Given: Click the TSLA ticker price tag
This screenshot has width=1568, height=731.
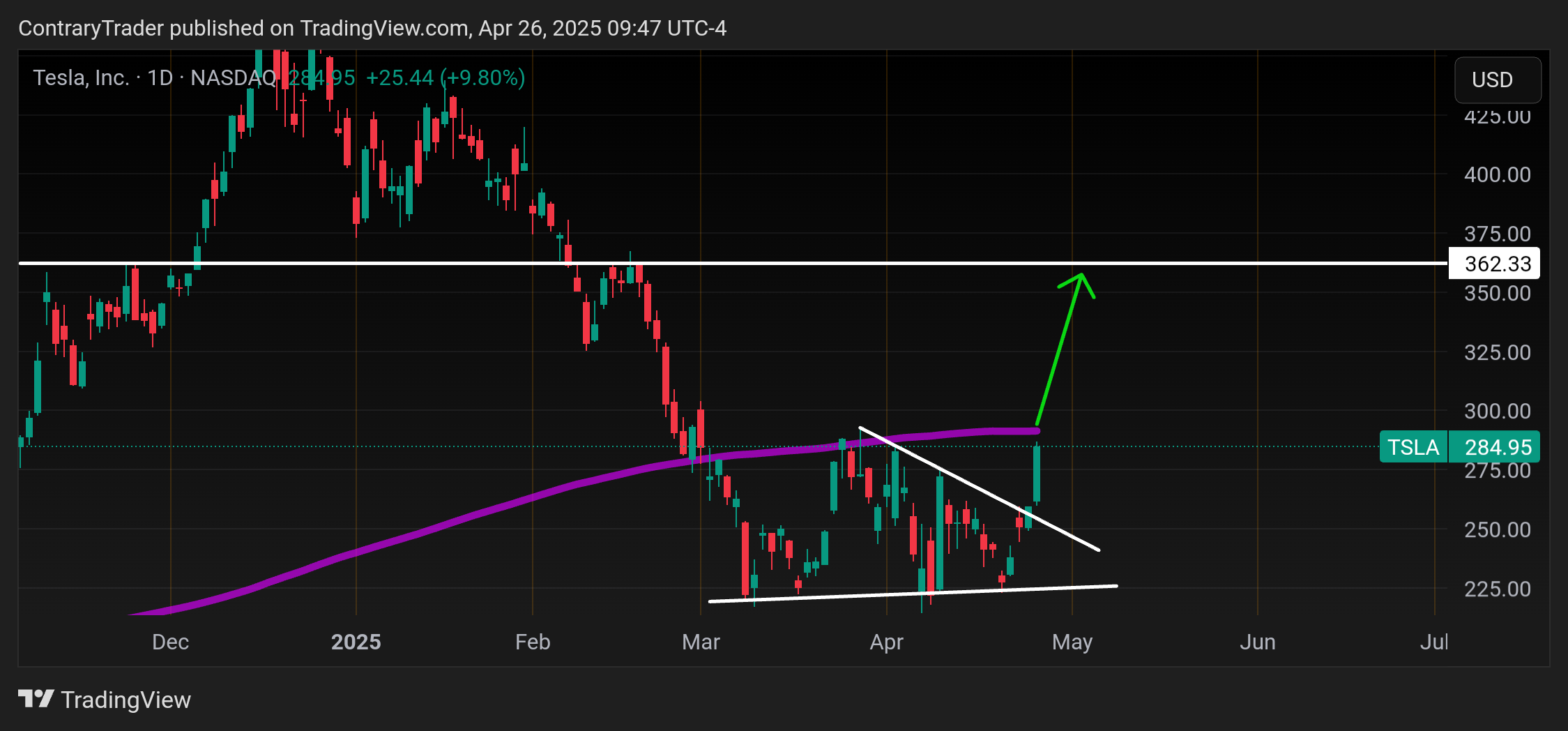Looking at the screenshot, I should [x=1413, y=447].
